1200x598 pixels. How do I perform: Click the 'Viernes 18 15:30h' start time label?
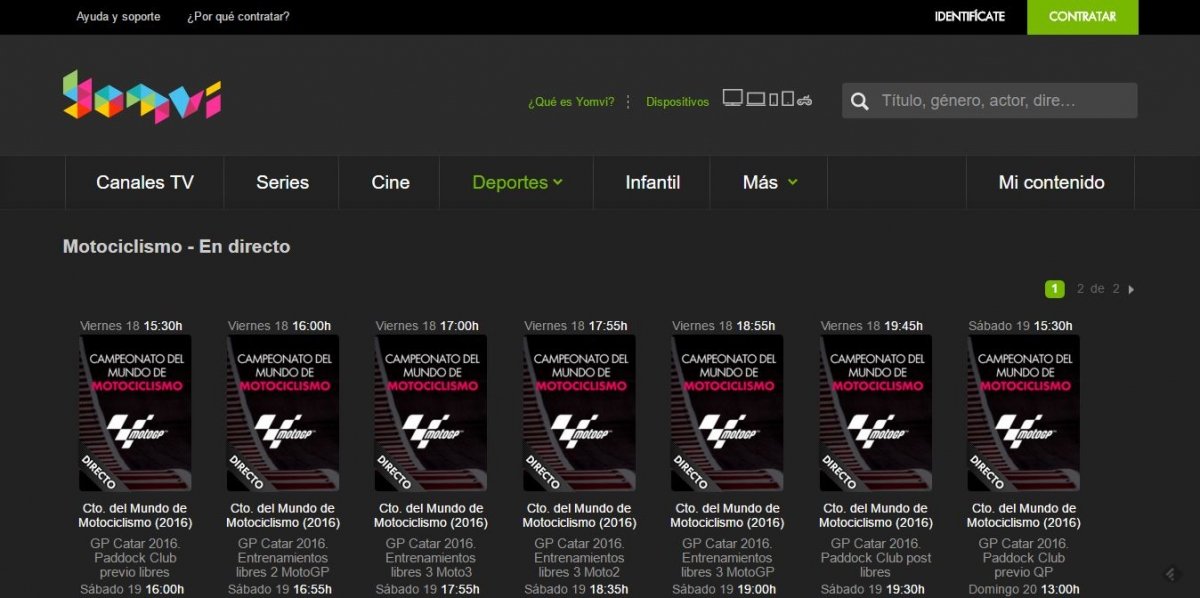pos(131,326)
